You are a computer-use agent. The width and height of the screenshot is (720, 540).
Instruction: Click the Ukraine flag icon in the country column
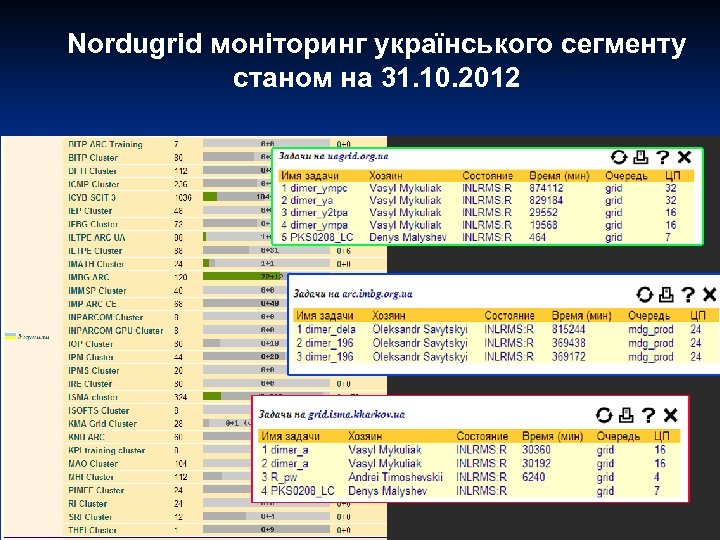click(x=10, y=337)
